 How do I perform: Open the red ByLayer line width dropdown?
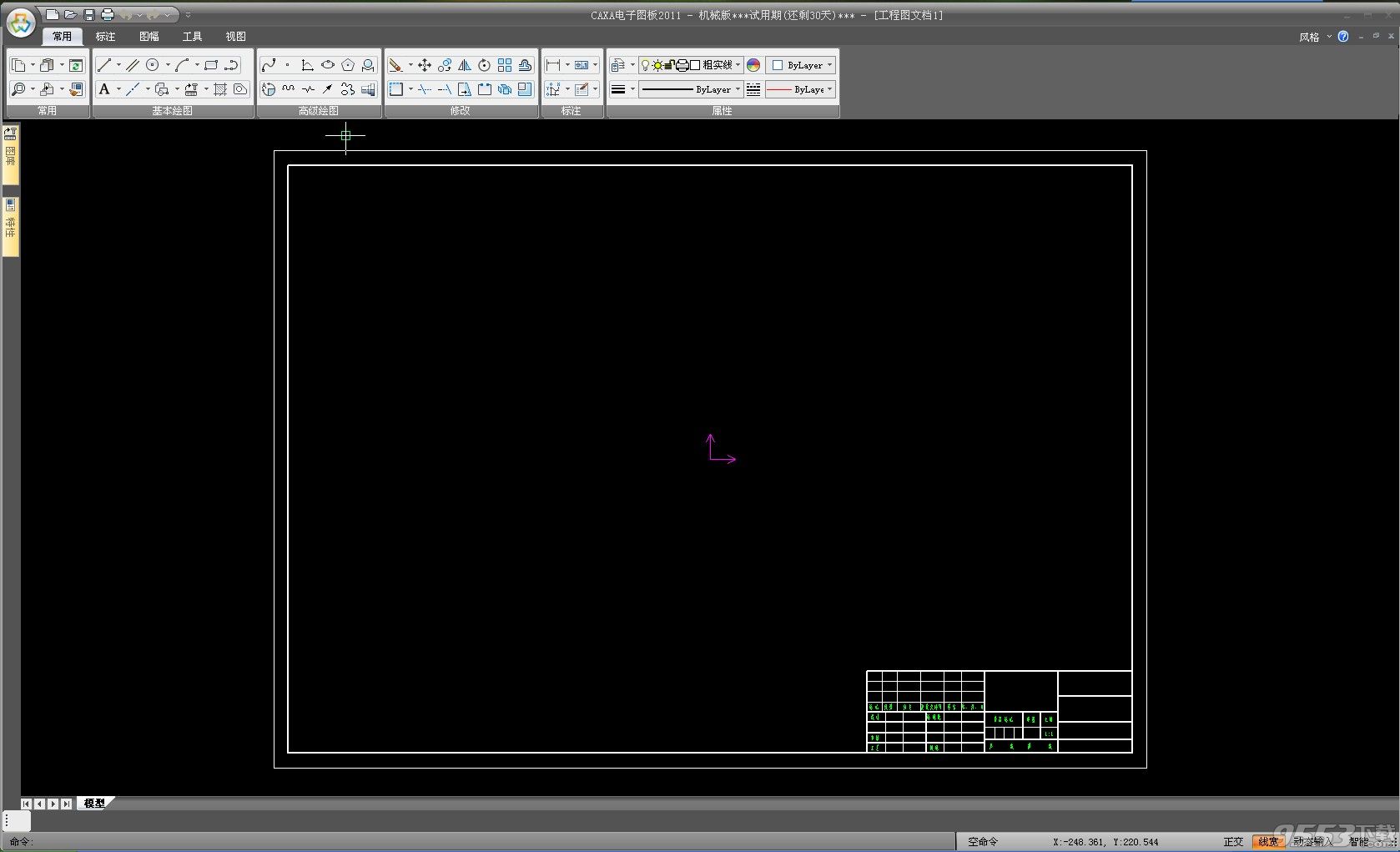coord(801,89)
